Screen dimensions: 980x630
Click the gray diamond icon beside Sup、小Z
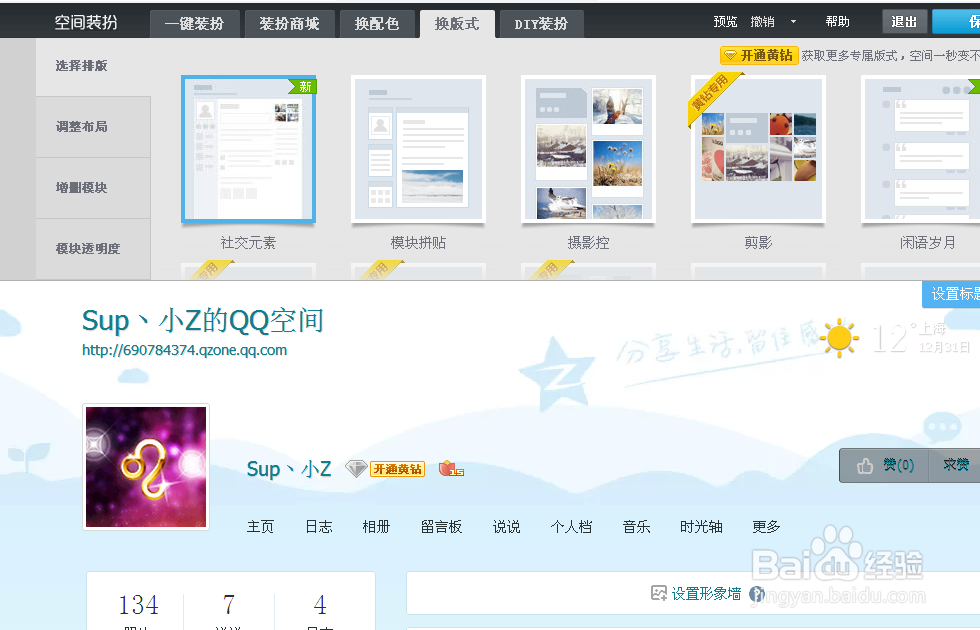[x=356, y=468]
